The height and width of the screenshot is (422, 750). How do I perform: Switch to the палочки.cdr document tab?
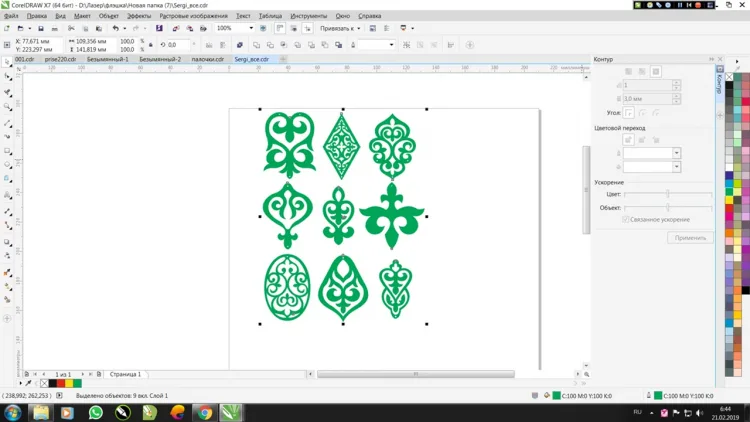[208, 59]
